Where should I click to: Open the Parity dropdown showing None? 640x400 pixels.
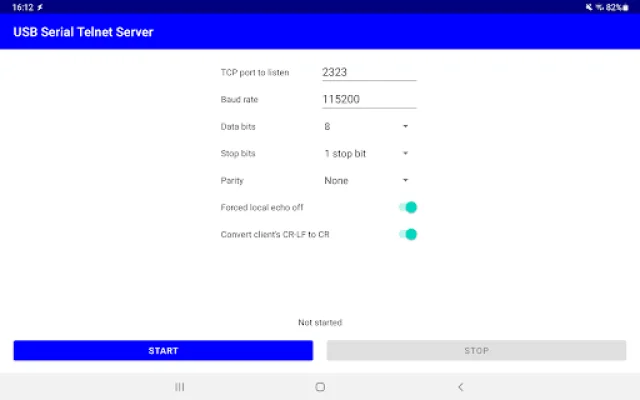366,181
